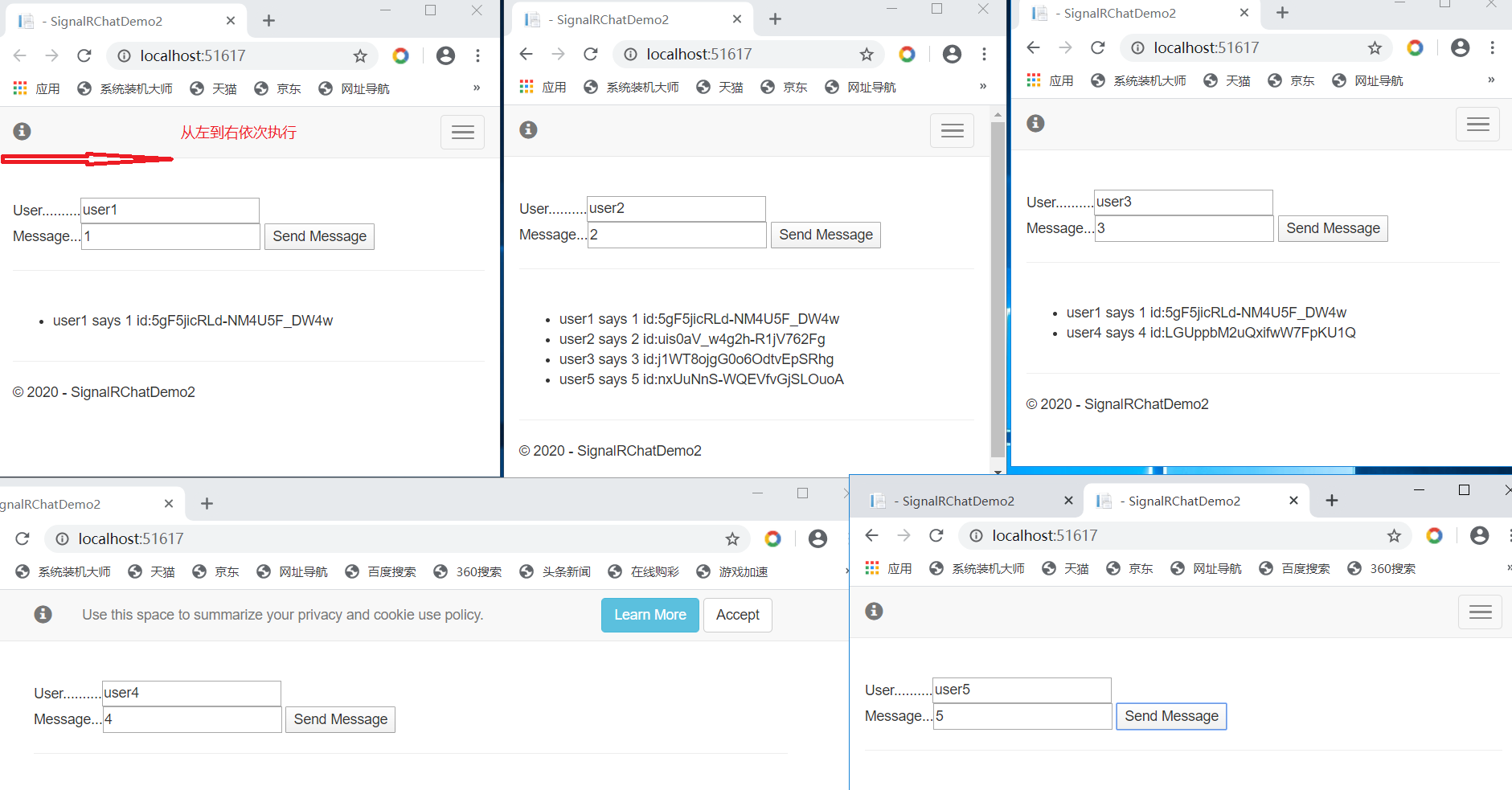Viewport: 1512px width, 790px height.
Task: Open 系统装机大师 bookmark in user1 window
Action: coord(125,88)
